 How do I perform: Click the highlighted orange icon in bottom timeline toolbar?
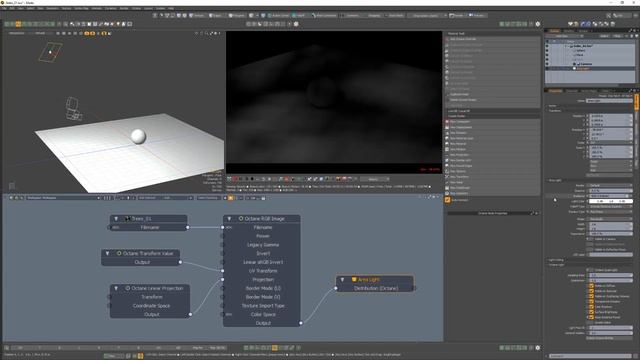(x=275, y=348)
